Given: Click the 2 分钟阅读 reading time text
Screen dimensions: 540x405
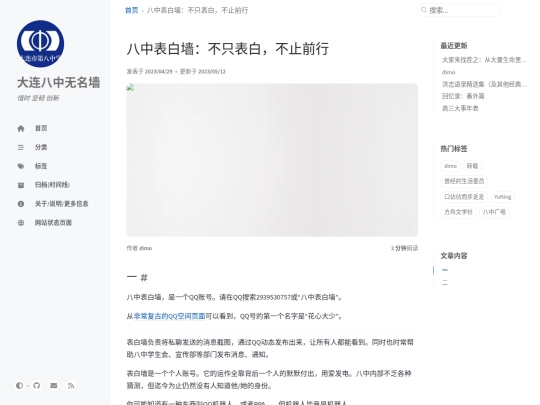Looking at the screenshot, I should coord(404,248).
